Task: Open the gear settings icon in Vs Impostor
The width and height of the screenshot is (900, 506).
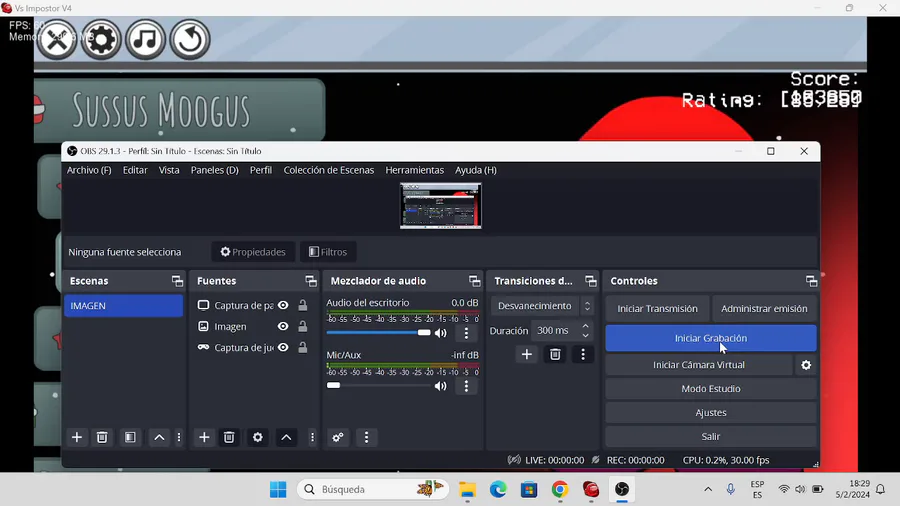Action: (101, 40)
